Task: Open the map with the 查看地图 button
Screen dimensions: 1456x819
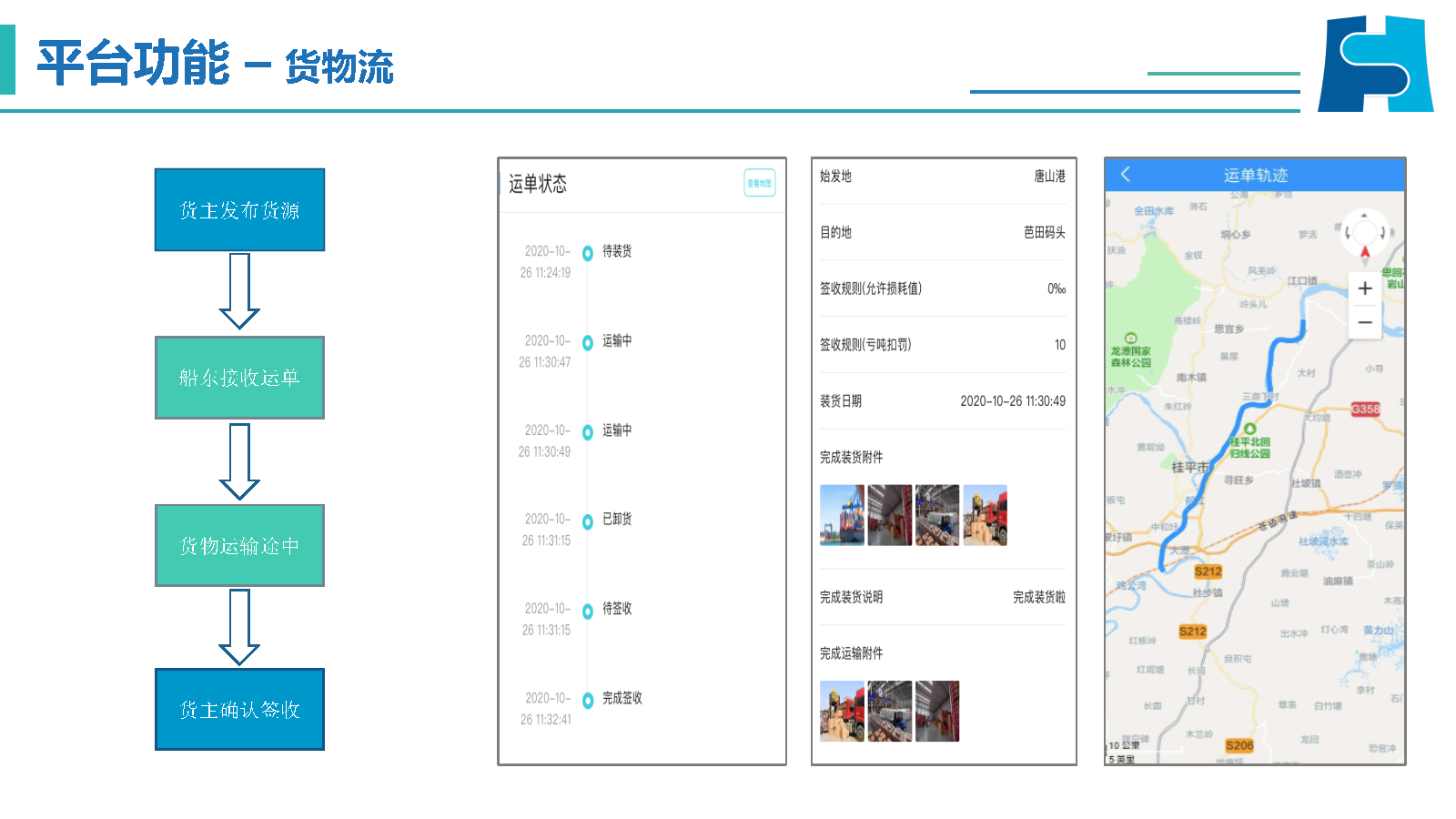Action: point(758,183)
